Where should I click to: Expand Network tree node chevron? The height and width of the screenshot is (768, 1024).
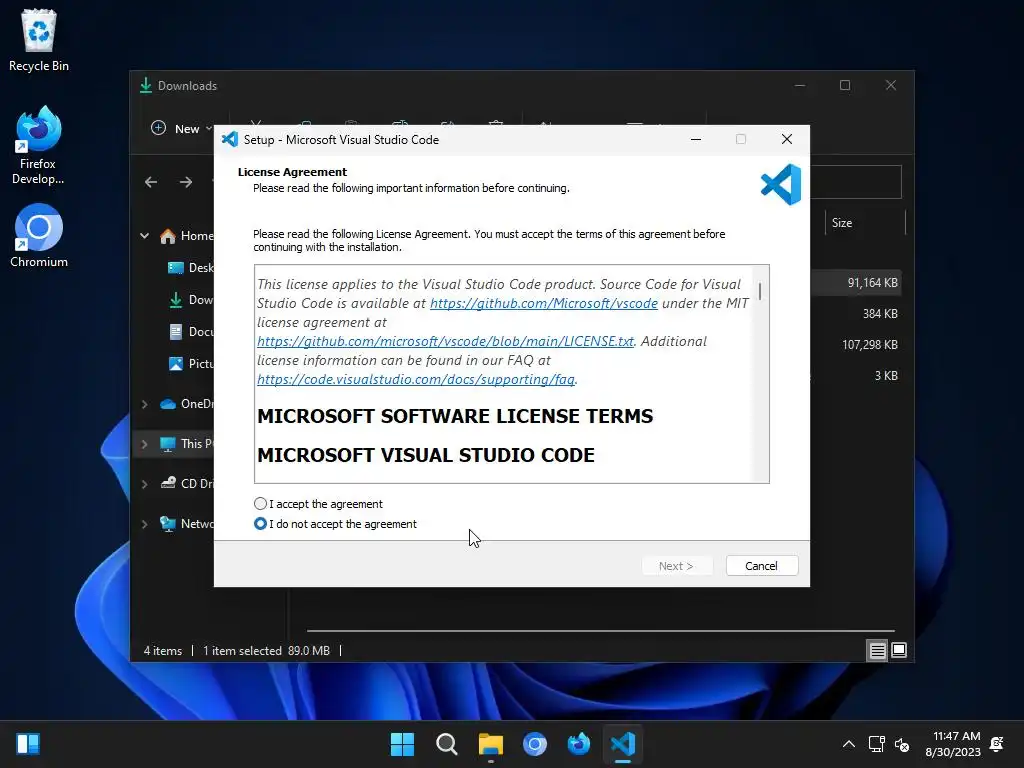[x=144, y=524]
